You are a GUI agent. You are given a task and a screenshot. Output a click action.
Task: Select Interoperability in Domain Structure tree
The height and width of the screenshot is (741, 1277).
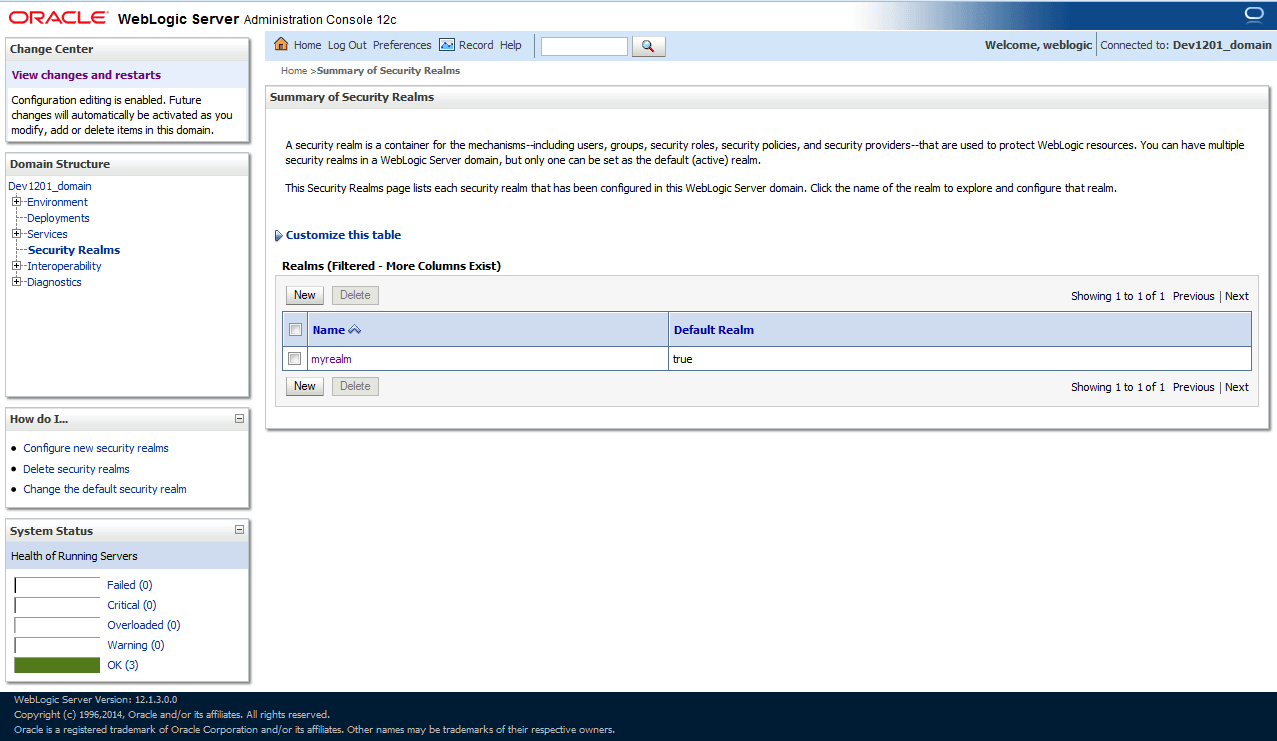click(64, 266)
